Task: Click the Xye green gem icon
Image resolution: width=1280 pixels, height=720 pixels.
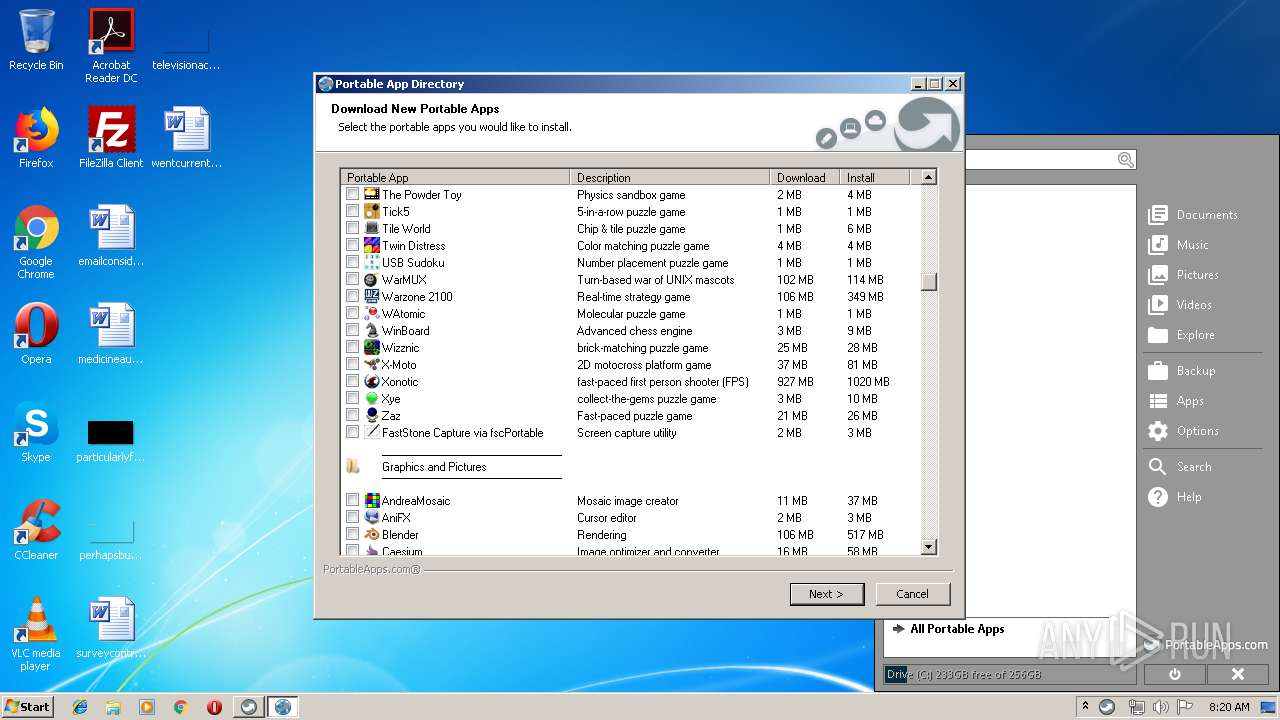Action: pyautogui.click(x=371, y=399)
